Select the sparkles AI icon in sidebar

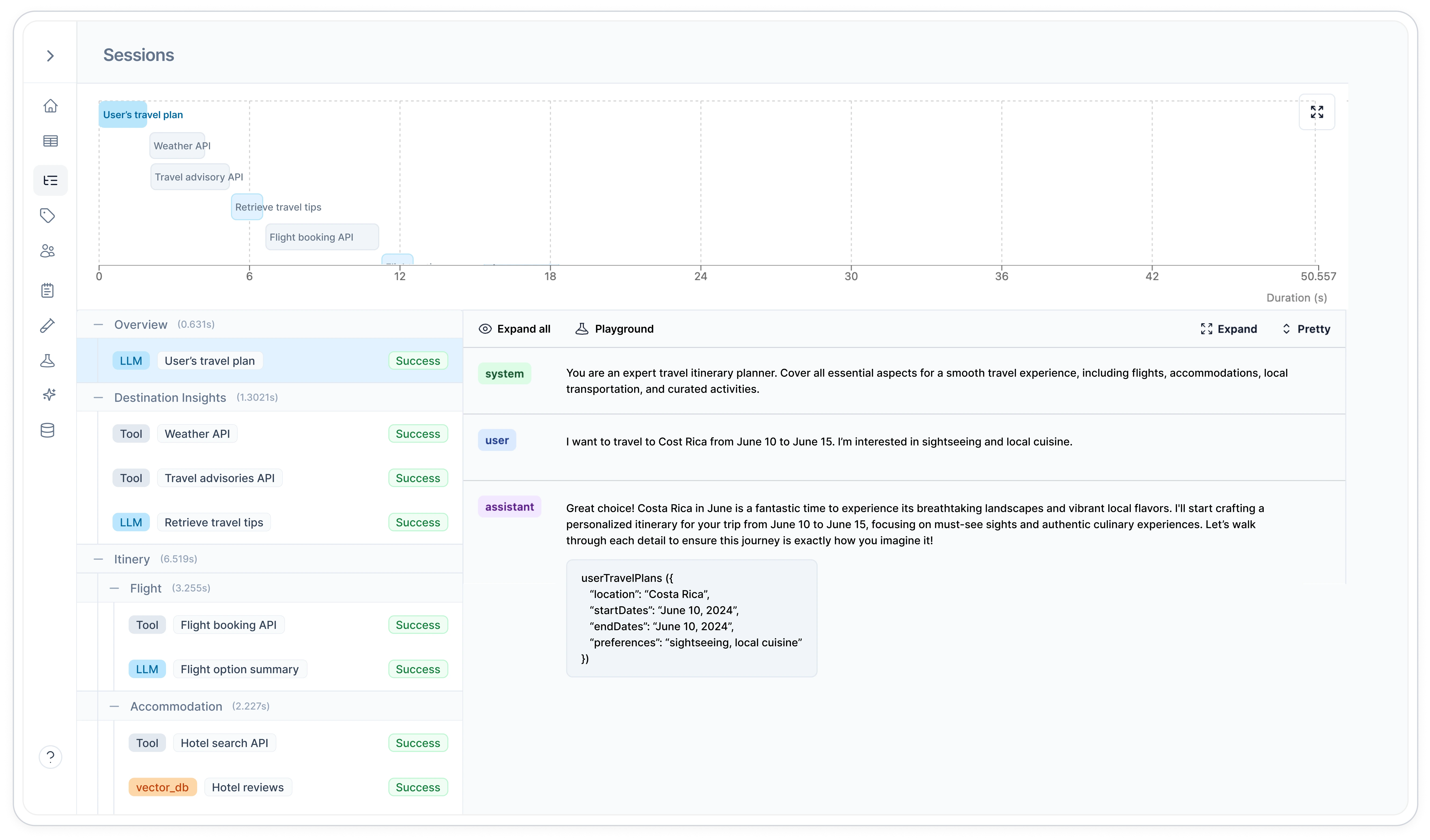click(50, 394)
